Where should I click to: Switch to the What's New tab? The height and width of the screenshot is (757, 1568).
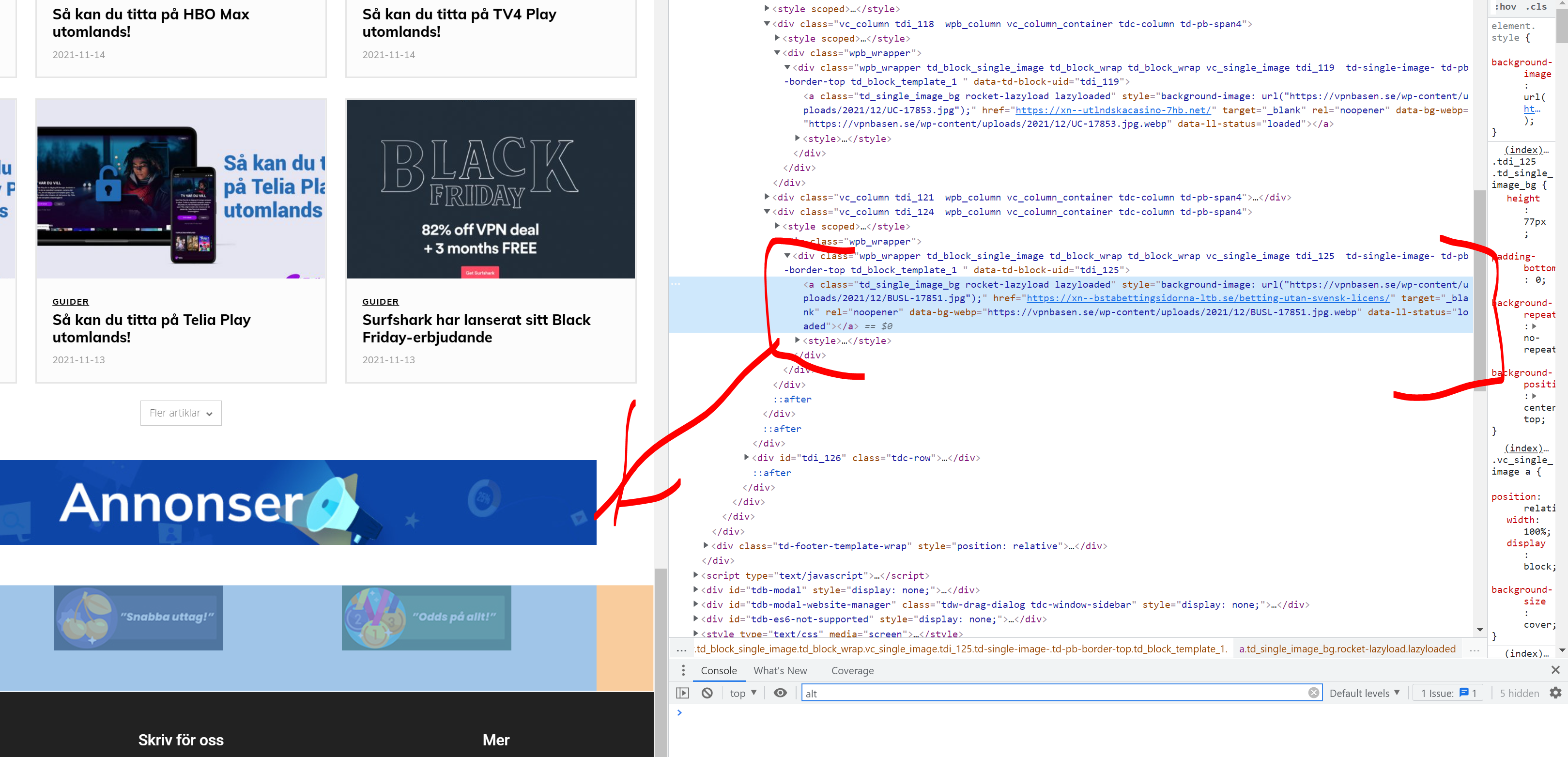point(780,670)
